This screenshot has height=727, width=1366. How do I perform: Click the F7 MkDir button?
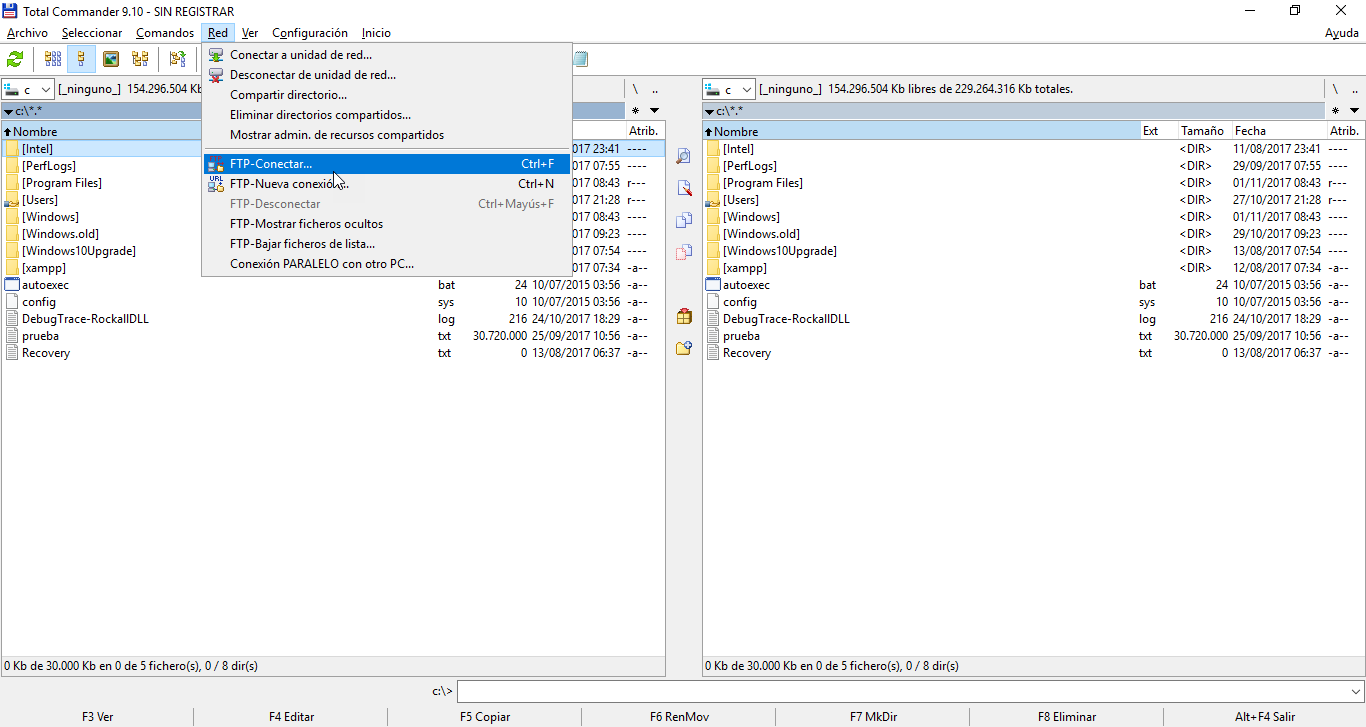[873, 717]
